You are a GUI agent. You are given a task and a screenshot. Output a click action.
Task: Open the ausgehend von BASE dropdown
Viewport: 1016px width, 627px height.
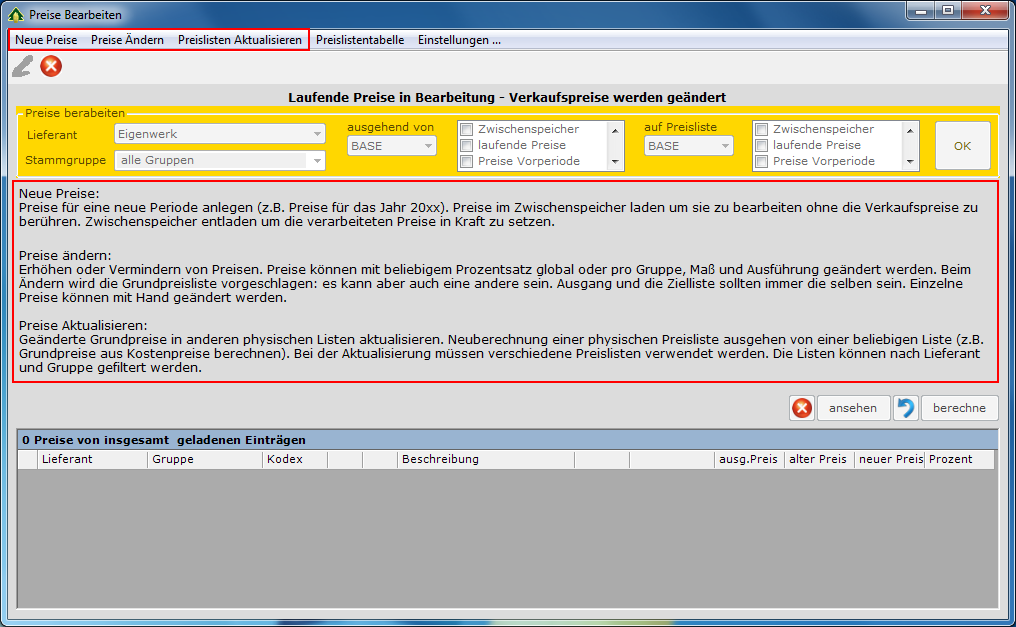392,146
